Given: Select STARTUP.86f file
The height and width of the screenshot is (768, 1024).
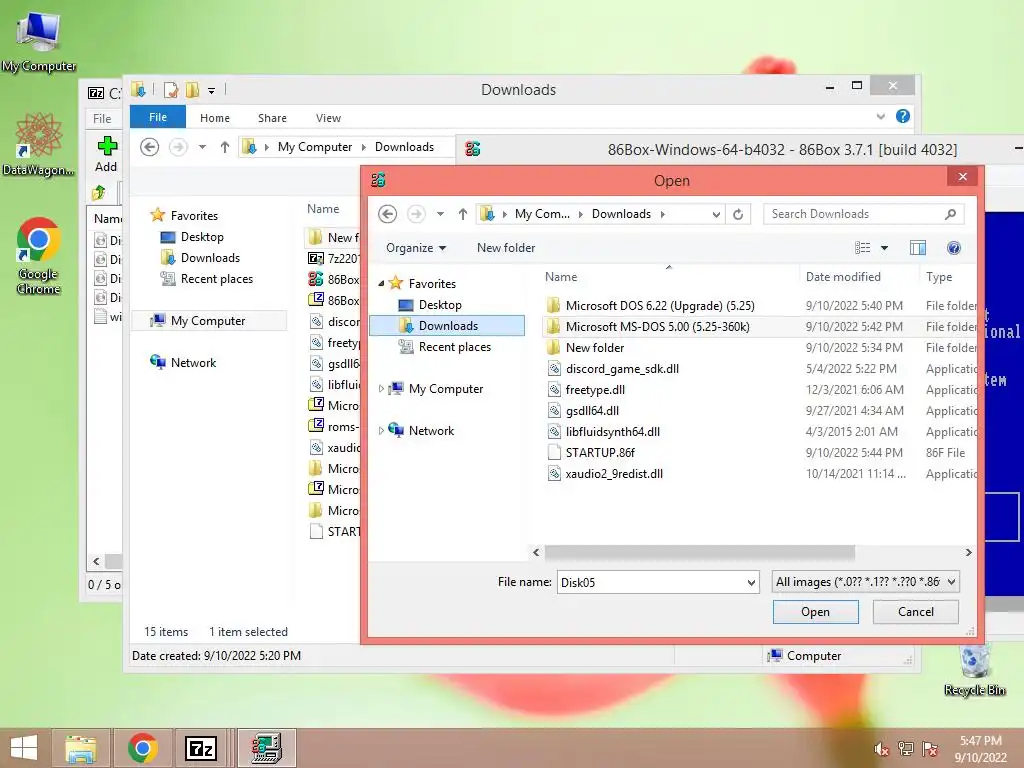Looking at the screenshot, I should pos(600,453).
